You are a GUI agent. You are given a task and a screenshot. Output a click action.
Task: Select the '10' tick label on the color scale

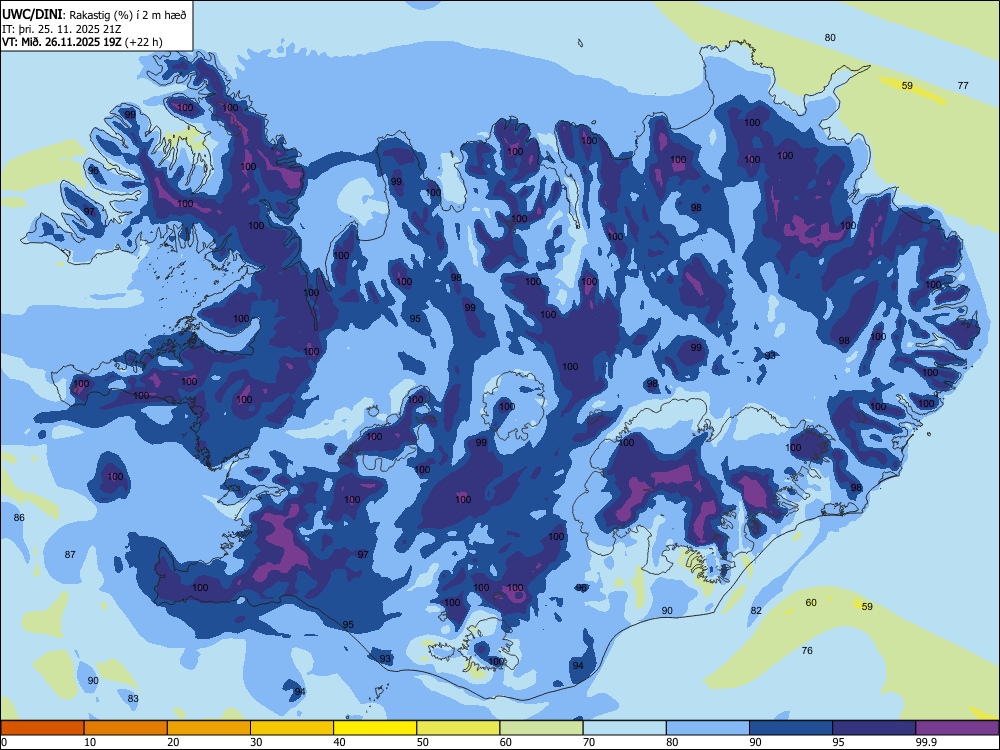click(90, 742)
